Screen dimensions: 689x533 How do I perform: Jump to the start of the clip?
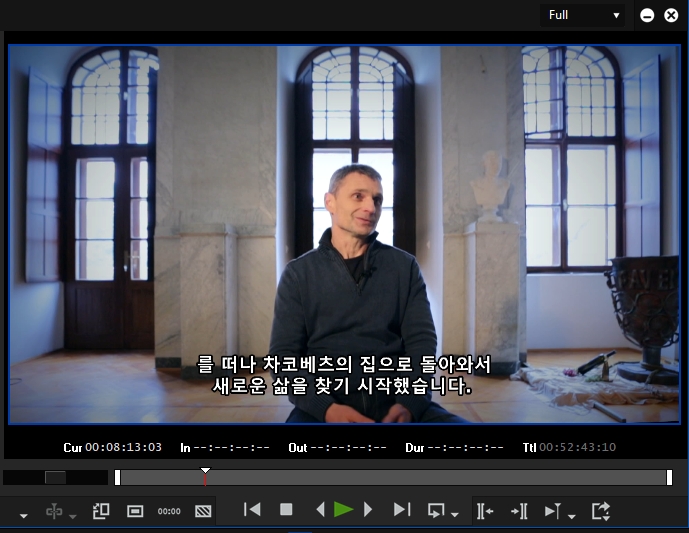(x=252, y=510)
